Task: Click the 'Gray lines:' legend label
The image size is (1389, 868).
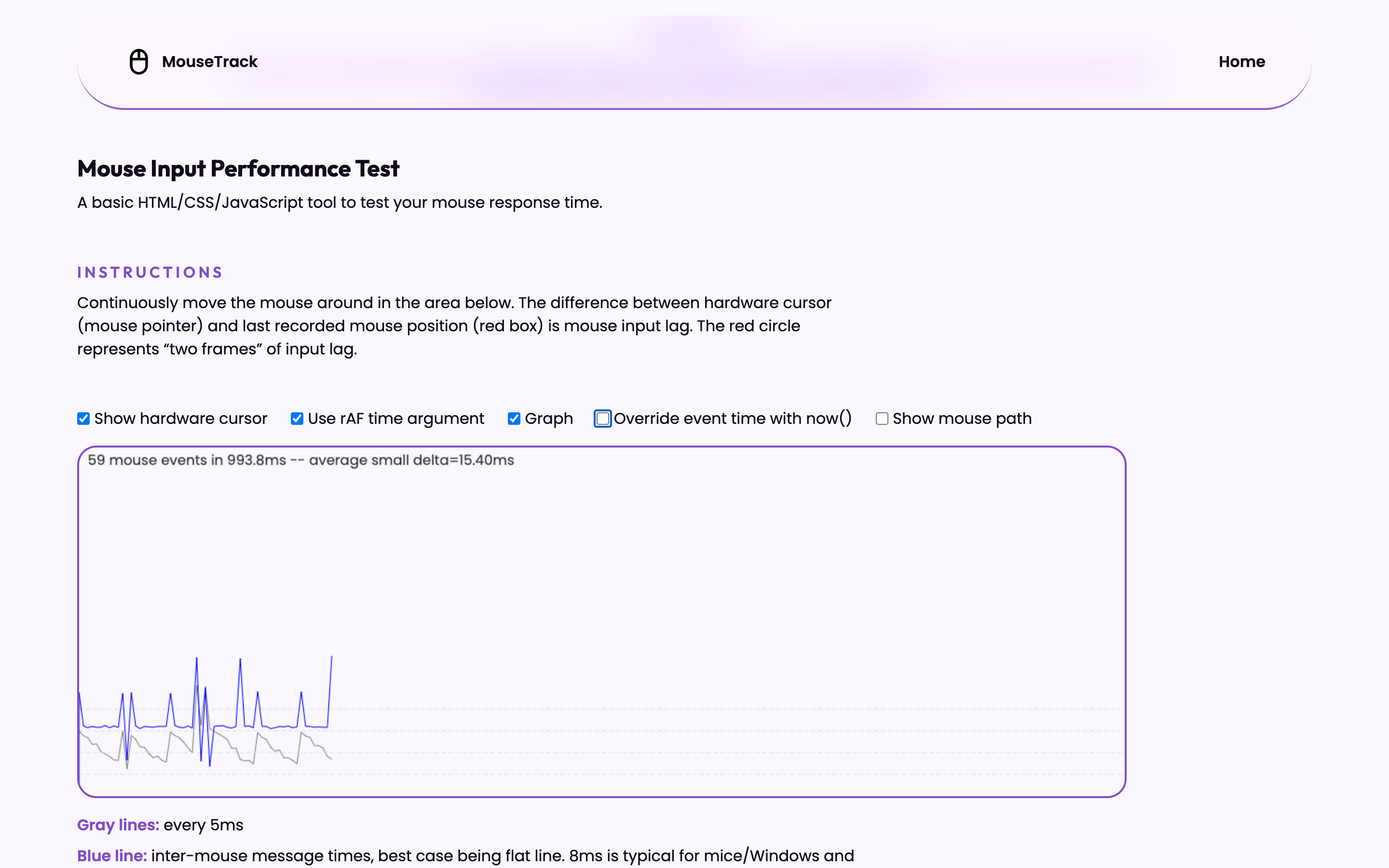Action: click(x=118, y=825)
